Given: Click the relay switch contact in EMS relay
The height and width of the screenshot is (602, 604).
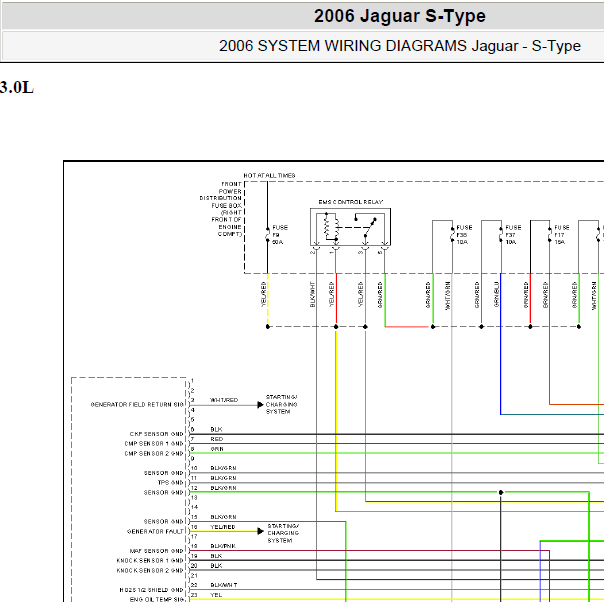Looking at the screenshot, I should pyautogui.click(x=366, y=227).
